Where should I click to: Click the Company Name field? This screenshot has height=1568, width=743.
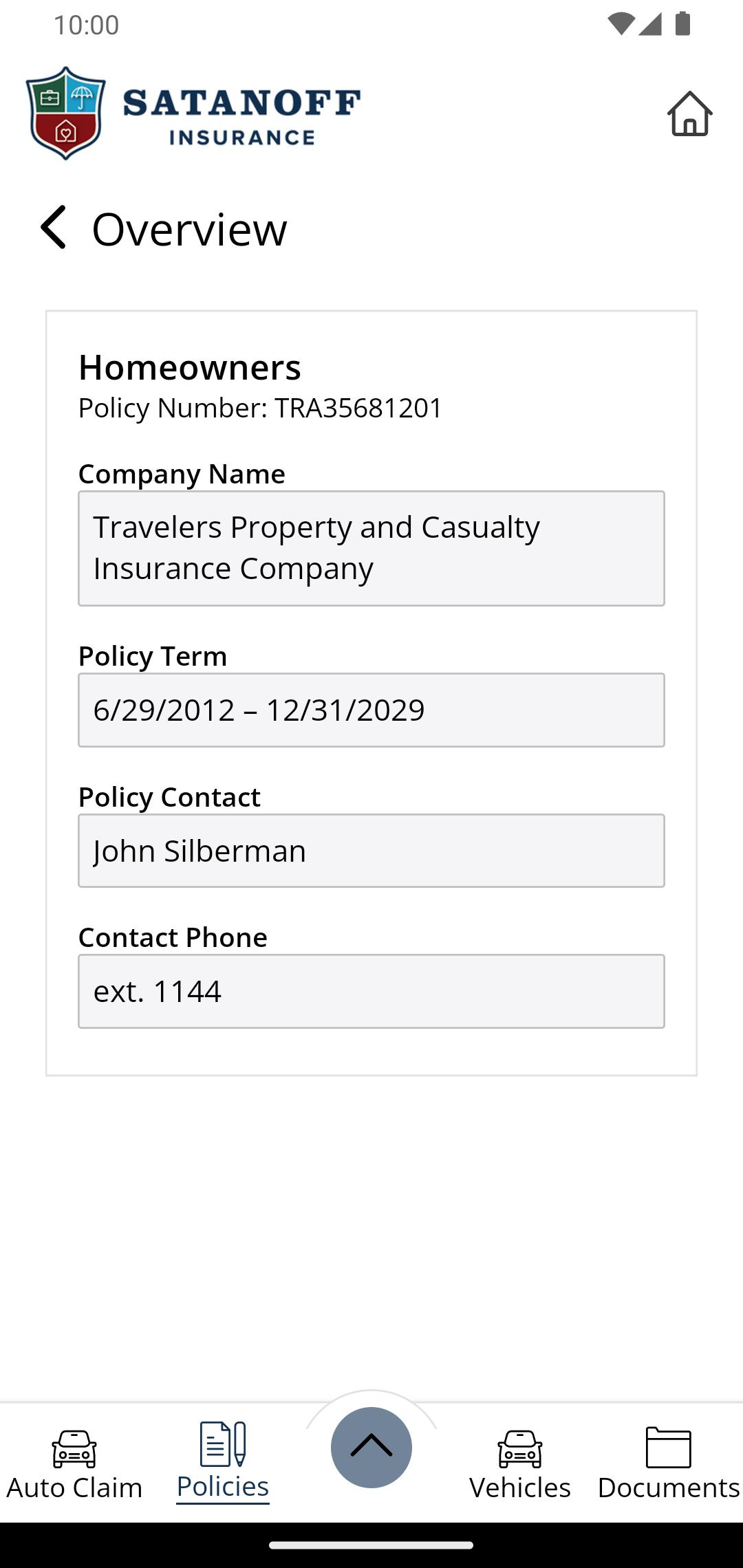click(x=371, y=548)
